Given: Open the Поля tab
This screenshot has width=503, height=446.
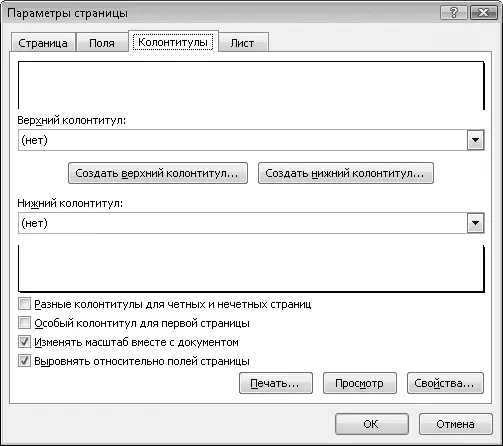Looking at the screenshot, I should (102, 43).
